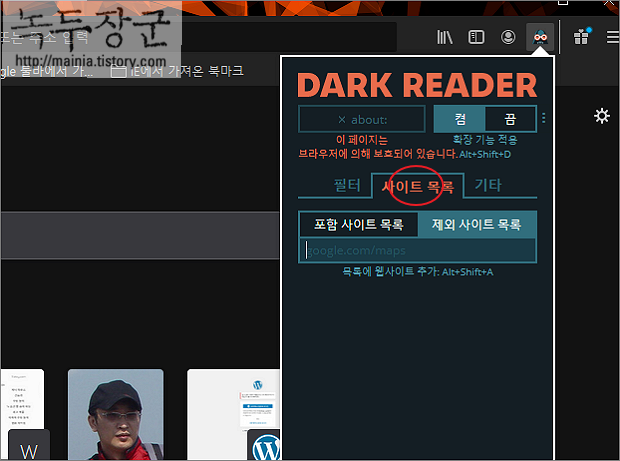Open the What's New gift icon
The width and height of the screenshot is (620, 461).
[581, 37]
